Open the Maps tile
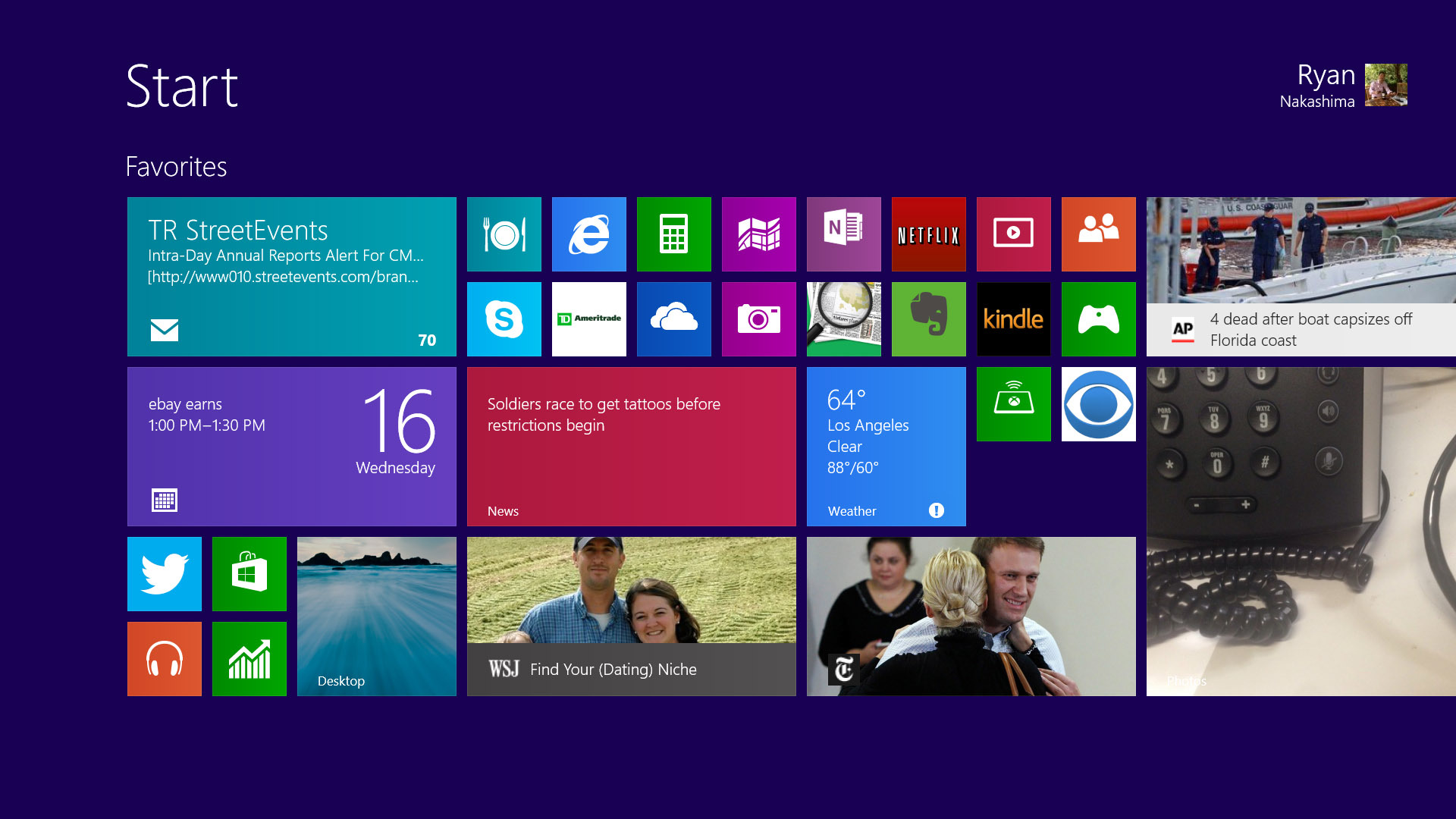Screen dimensions: 1456x819 [x=758, y=234]
